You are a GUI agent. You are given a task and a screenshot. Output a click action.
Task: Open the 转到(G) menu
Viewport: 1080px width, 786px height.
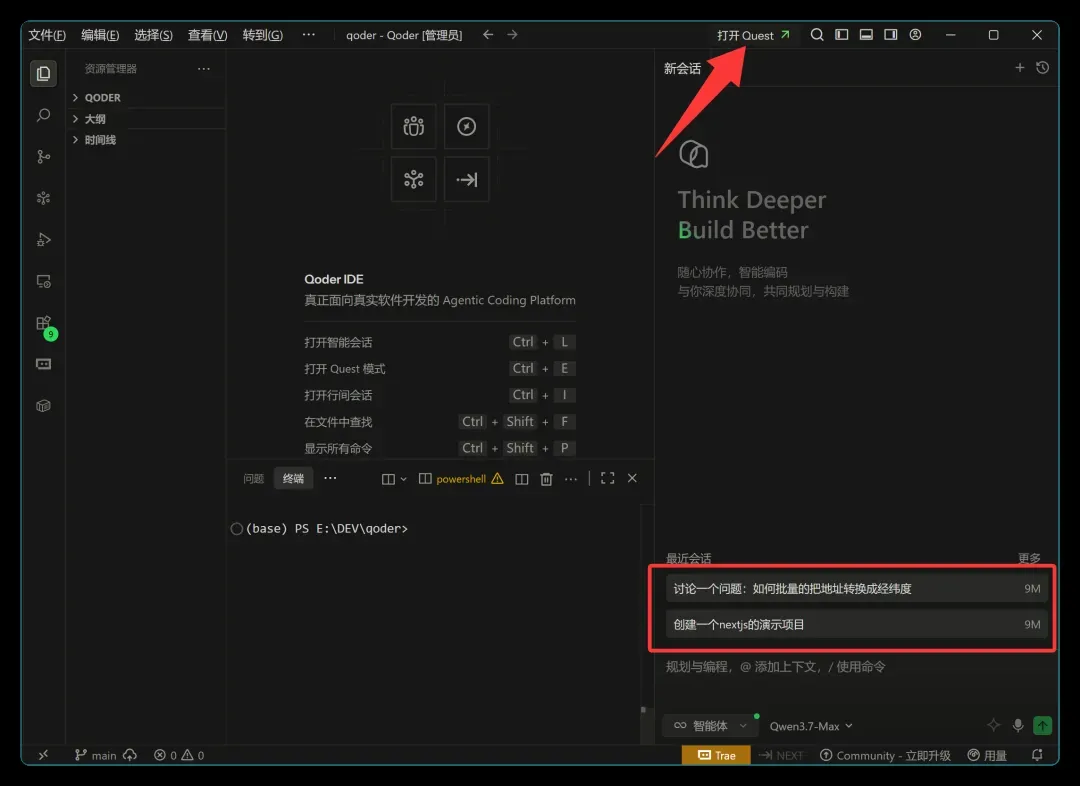[x=262, y=35]
